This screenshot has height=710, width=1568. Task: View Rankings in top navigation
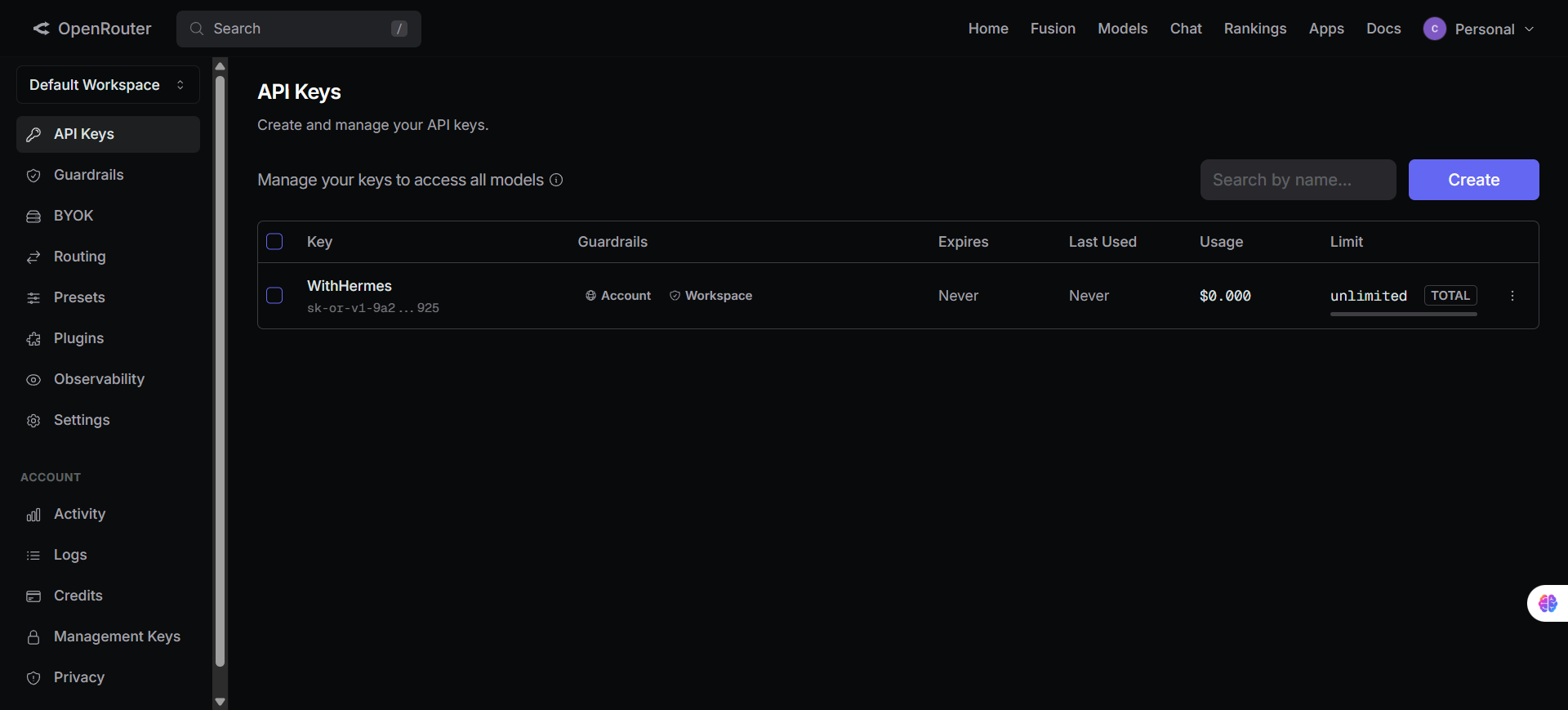pos(1255,29)
